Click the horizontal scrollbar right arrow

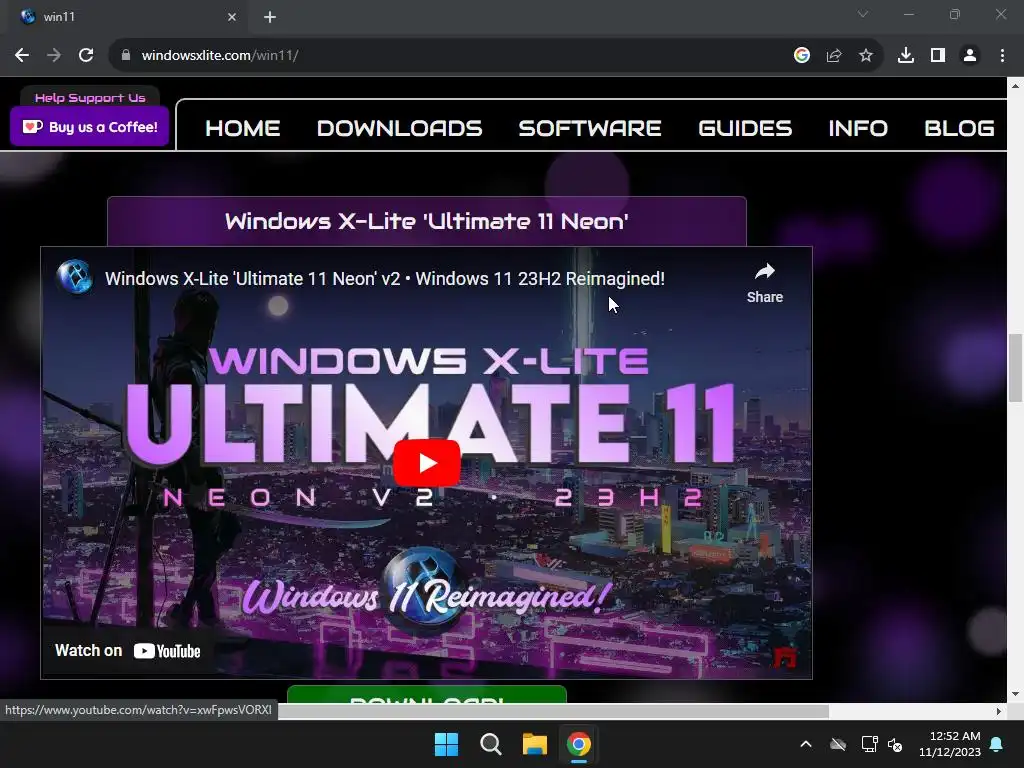[x=999, y=711]
